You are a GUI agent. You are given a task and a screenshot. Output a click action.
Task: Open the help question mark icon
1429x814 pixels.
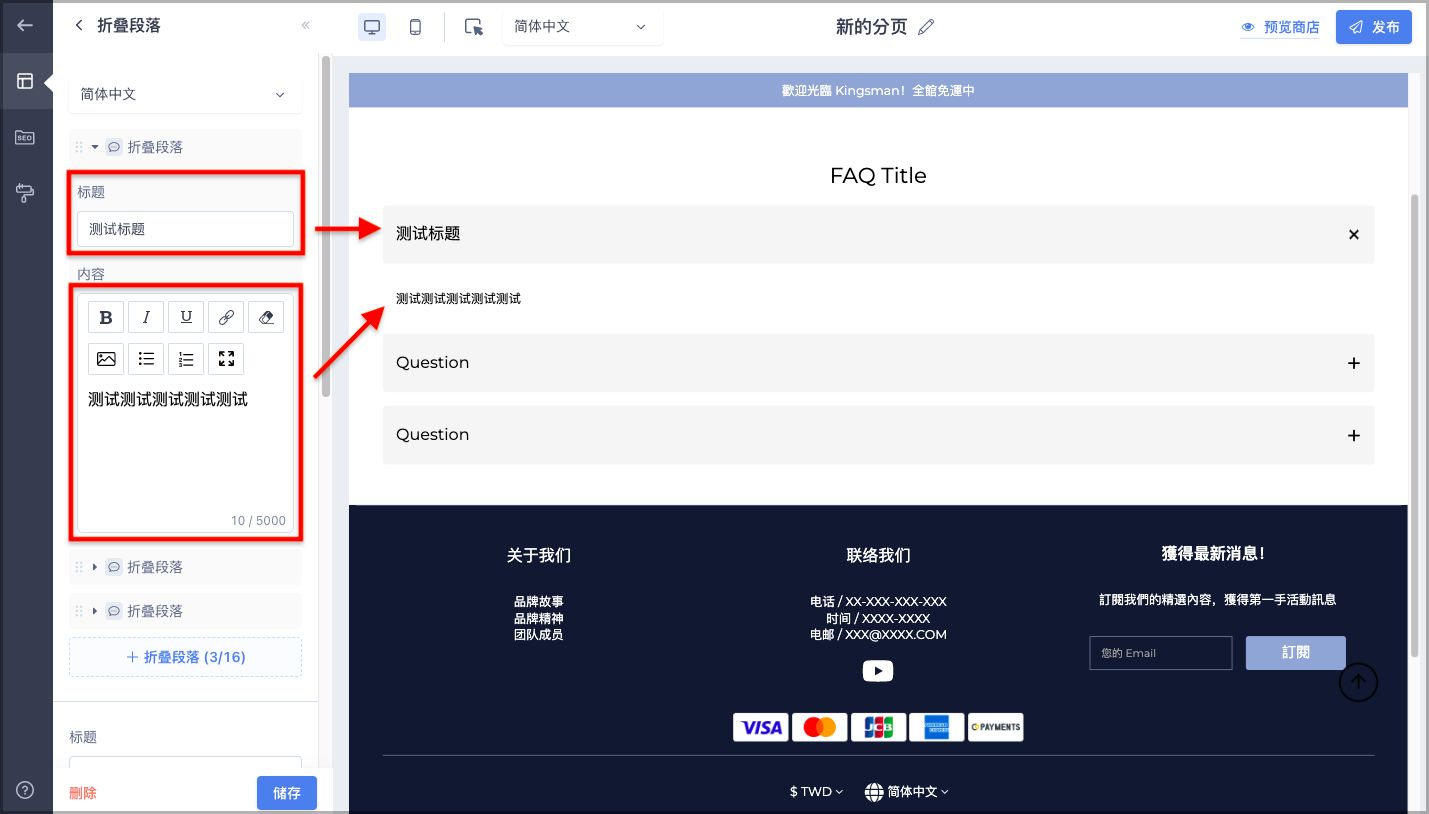25,790
